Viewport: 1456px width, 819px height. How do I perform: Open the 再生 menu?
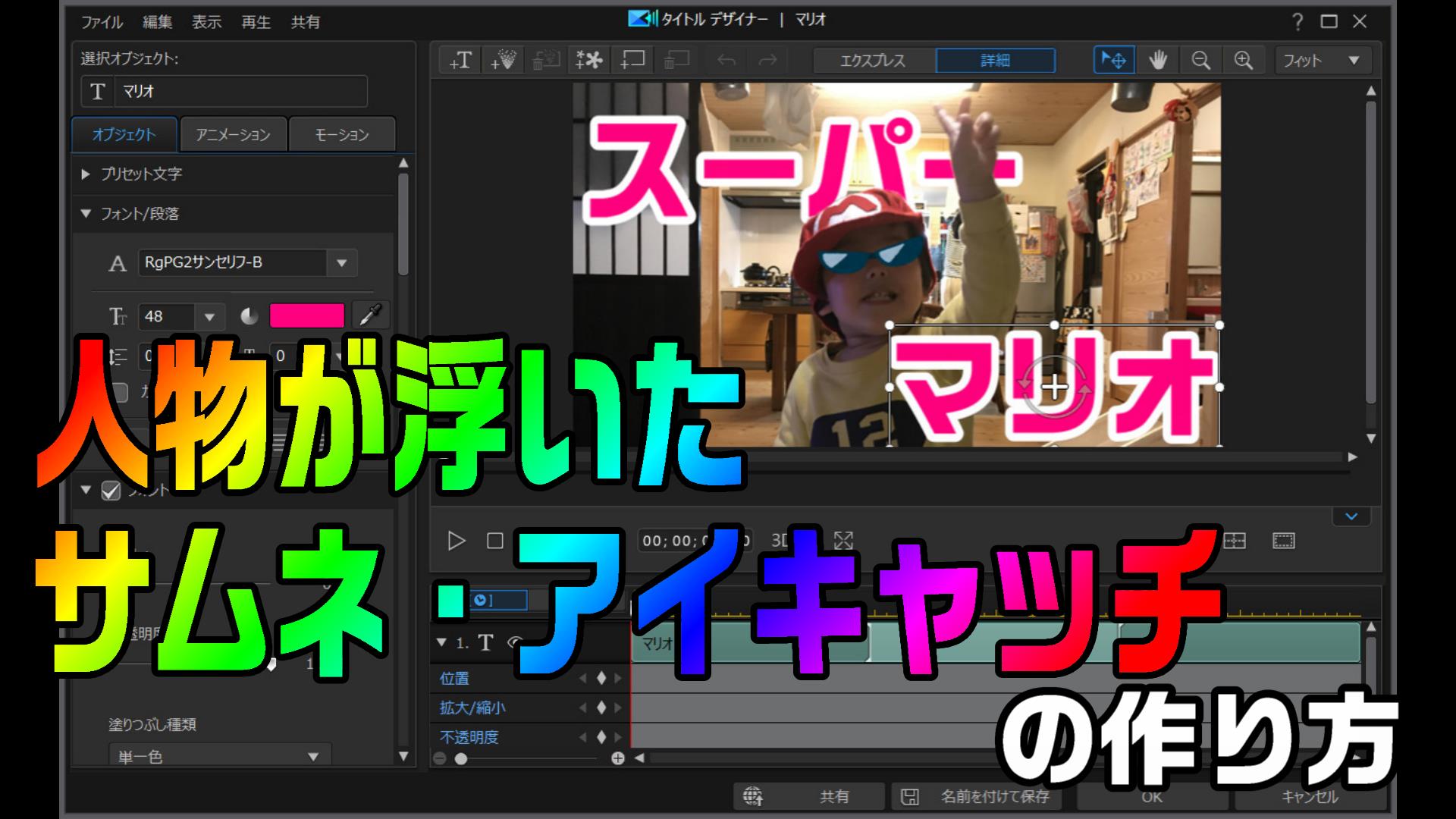[256, 22]
